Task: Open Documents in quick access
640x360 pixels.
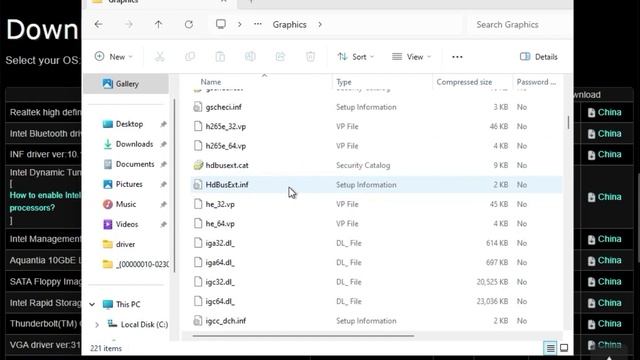Action: coord(135,164)
